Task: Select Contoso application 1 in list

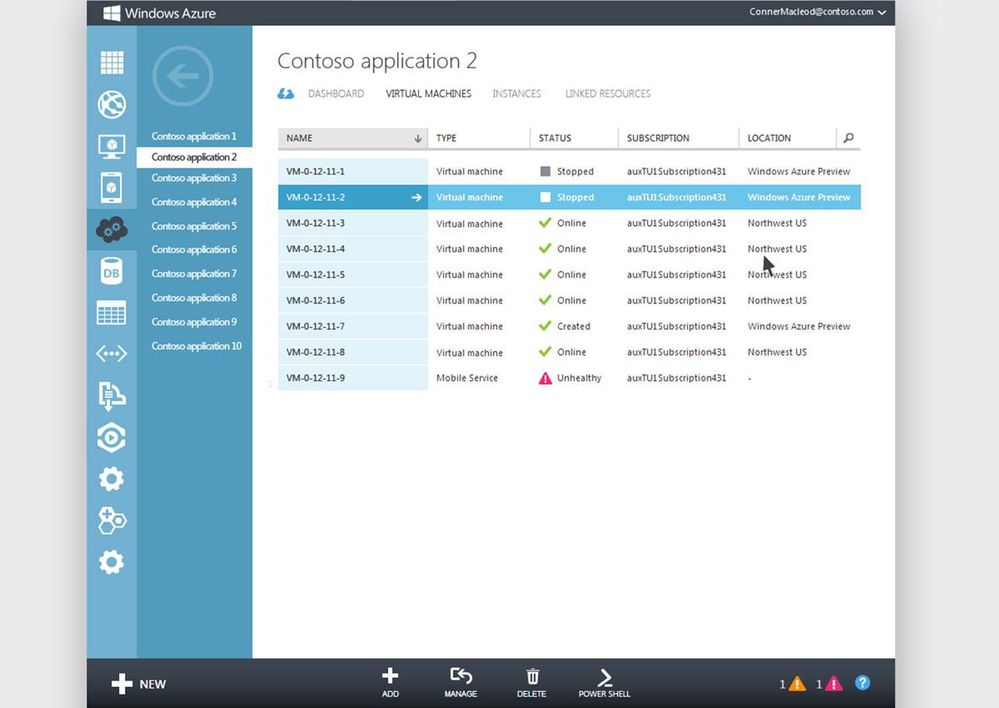Action: tap(194, 136)
